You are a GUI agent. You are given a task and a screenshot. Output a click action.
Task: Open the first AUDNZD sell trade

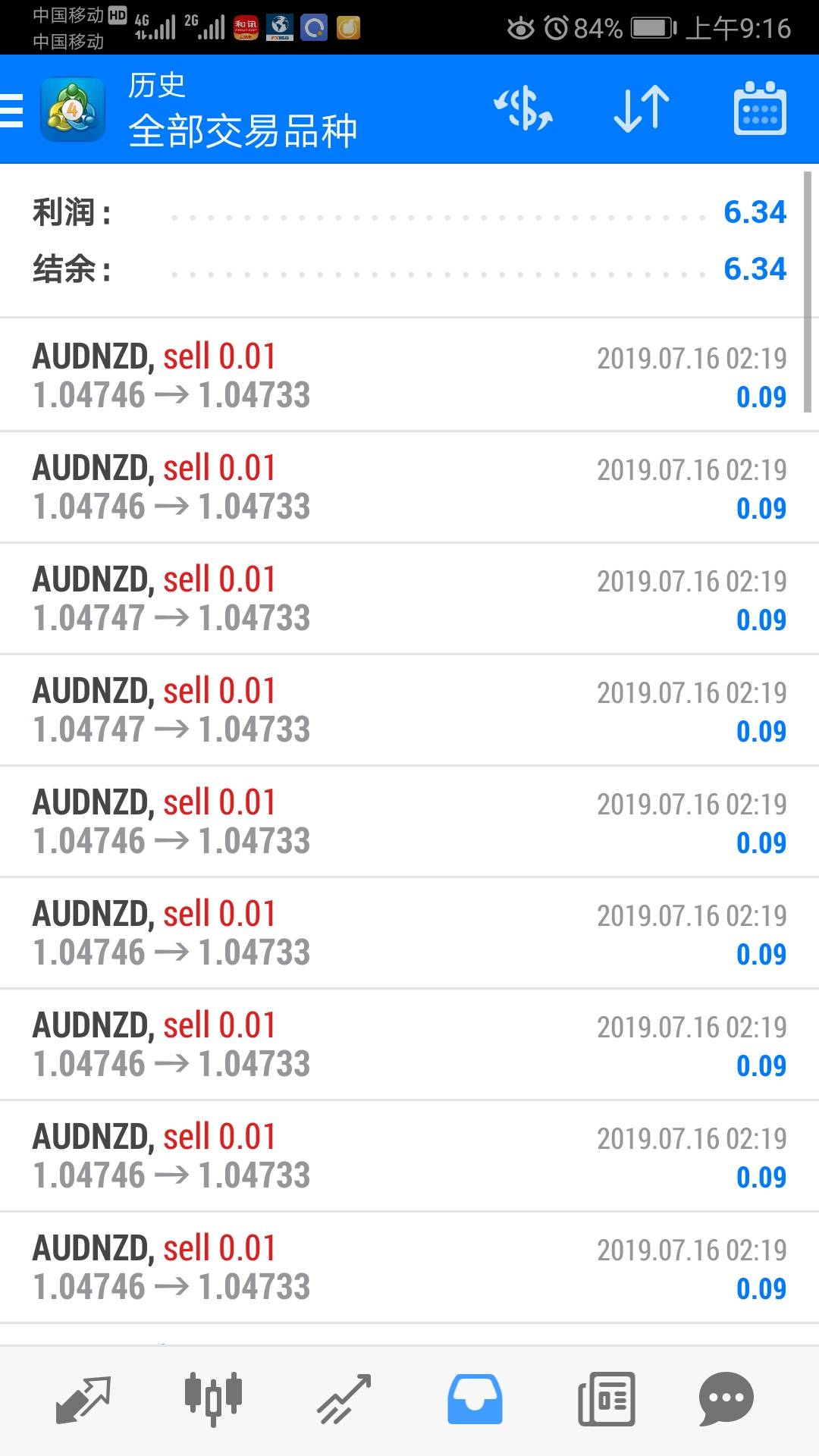[x=409, y=375]
